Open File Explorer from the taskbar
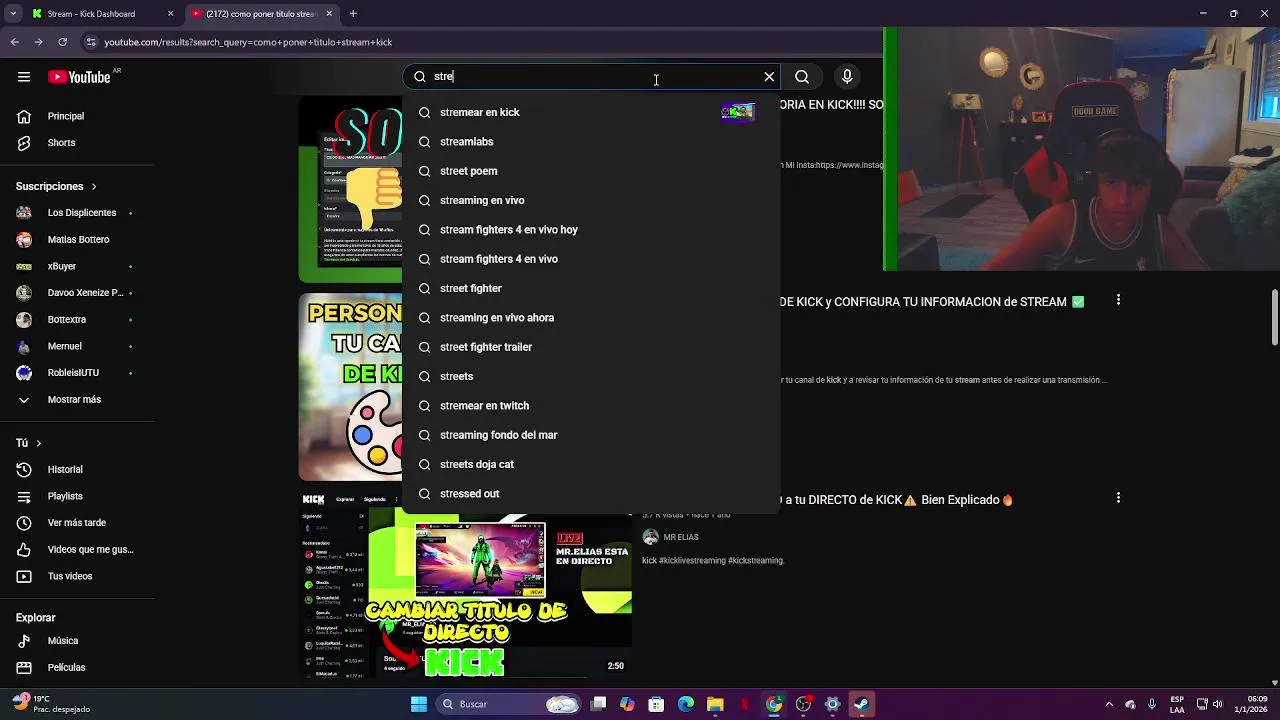Screen dimensions: 1280x720 pyautogui.click(x=715, y=704)
